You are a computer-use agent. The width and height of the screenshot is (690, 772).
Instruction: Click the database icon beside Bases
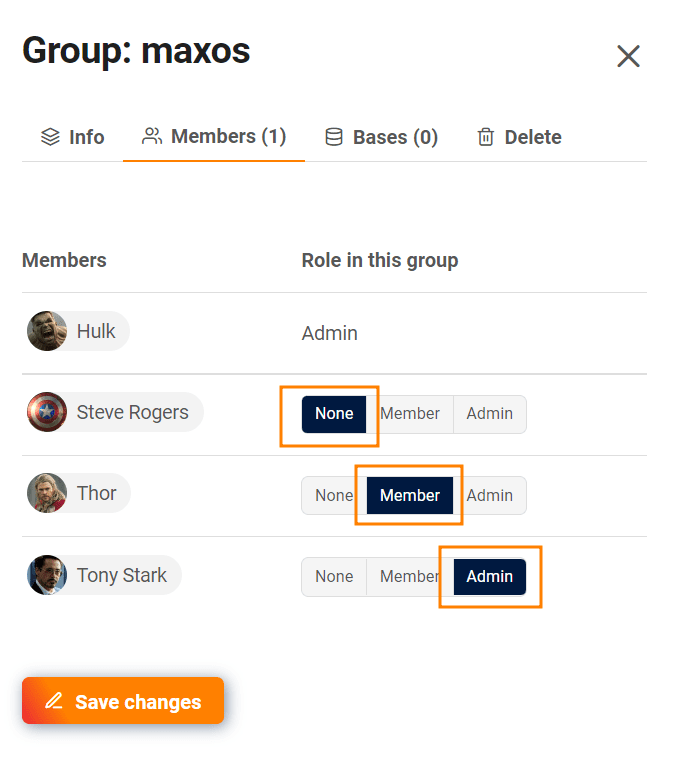tap(334, 137)
